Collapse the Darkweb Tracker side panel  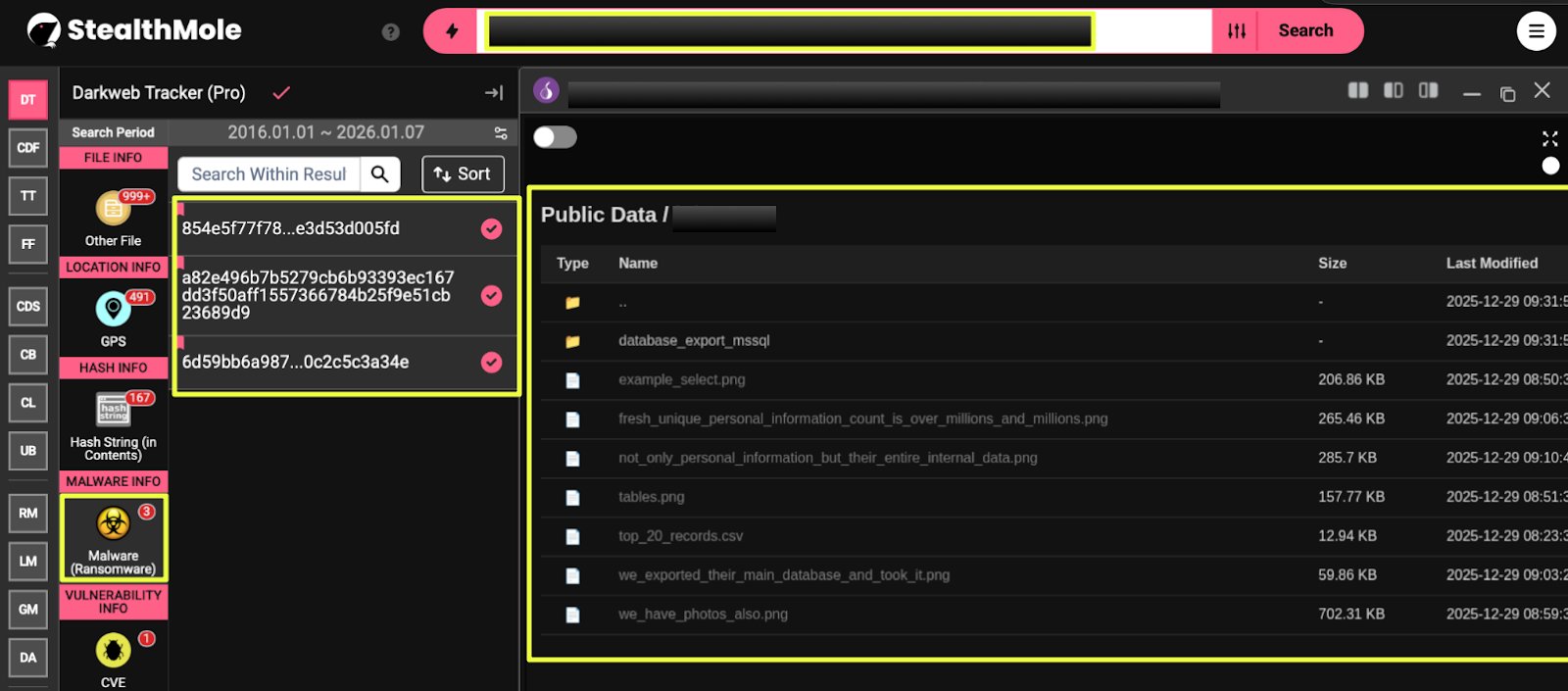click(x=494, y=93)
